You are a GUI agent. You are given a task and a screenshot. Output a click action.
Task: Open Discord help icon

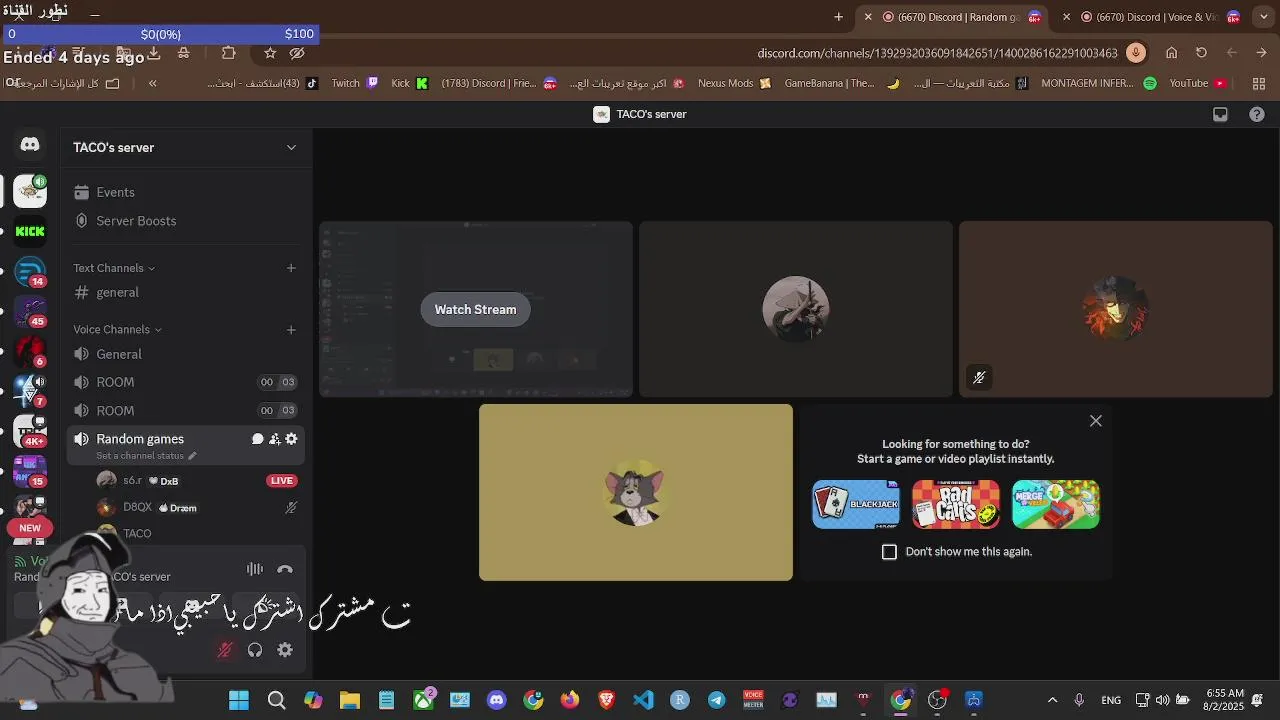point(1257,114)
